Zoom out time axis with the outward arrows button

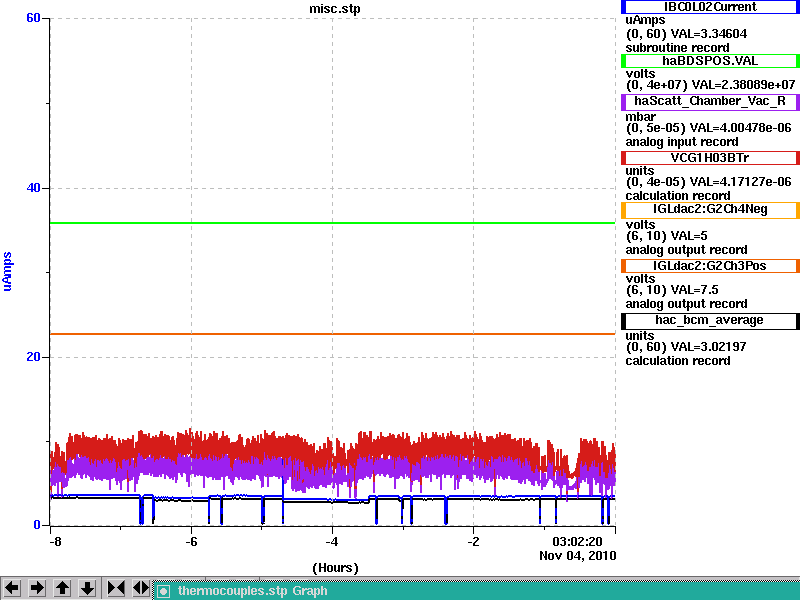click(x=141, y=588)
